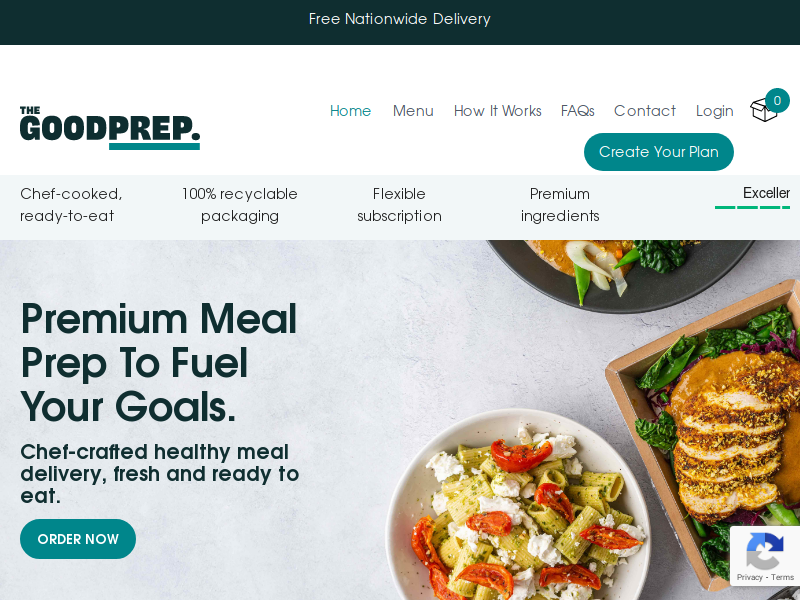Open the How It Works page
The image size is (800, 600).
[497, 111]
